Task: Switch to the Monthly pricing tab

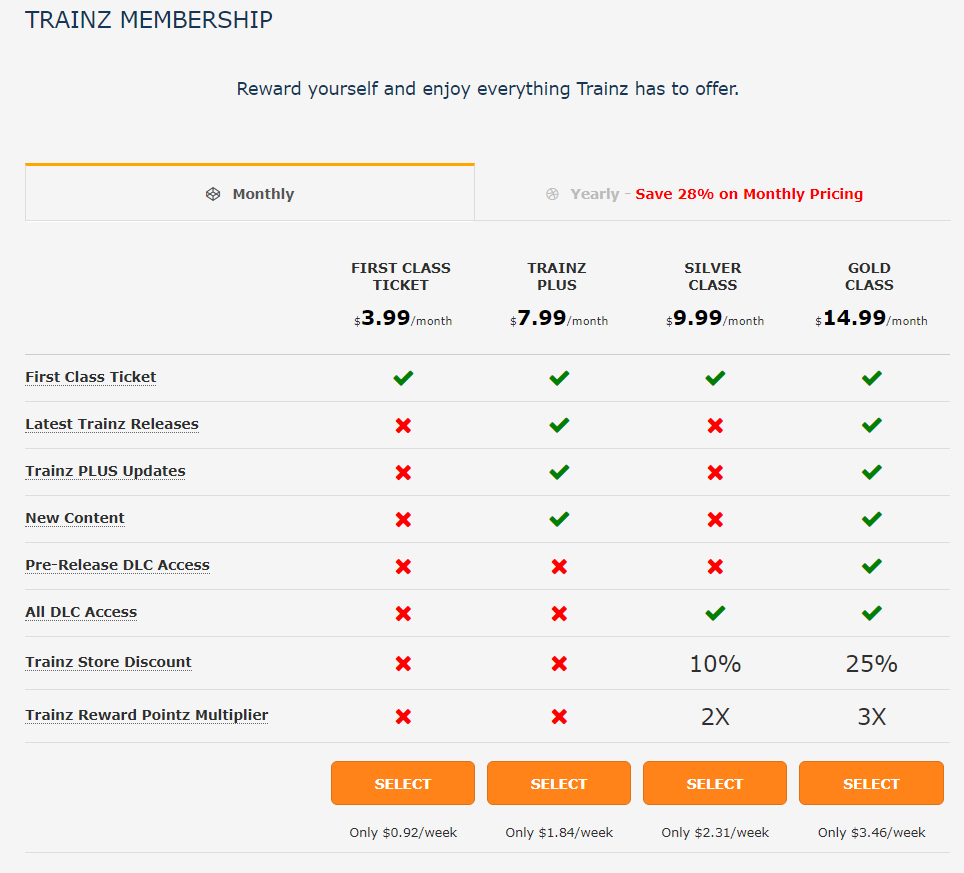Action: [x=250, y=193]
